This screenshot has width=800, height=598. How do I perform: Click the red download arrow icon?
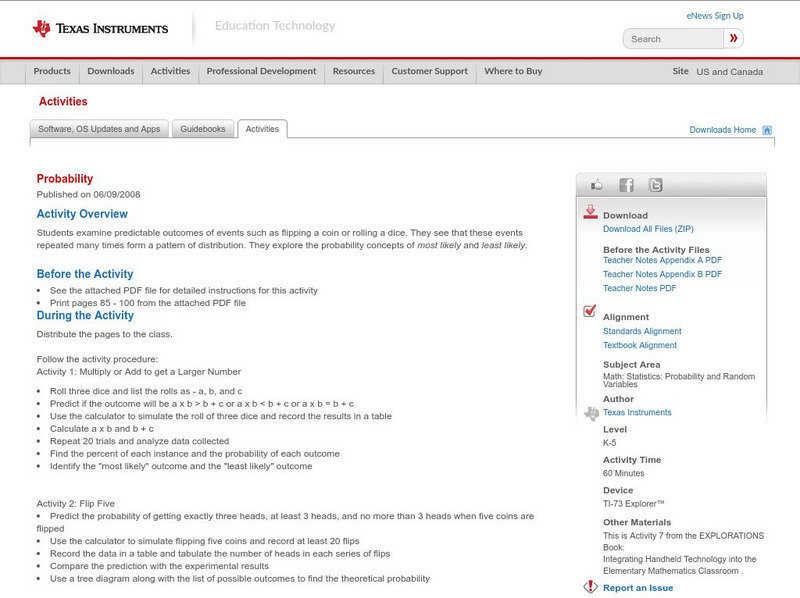click(x=590, y=212)
